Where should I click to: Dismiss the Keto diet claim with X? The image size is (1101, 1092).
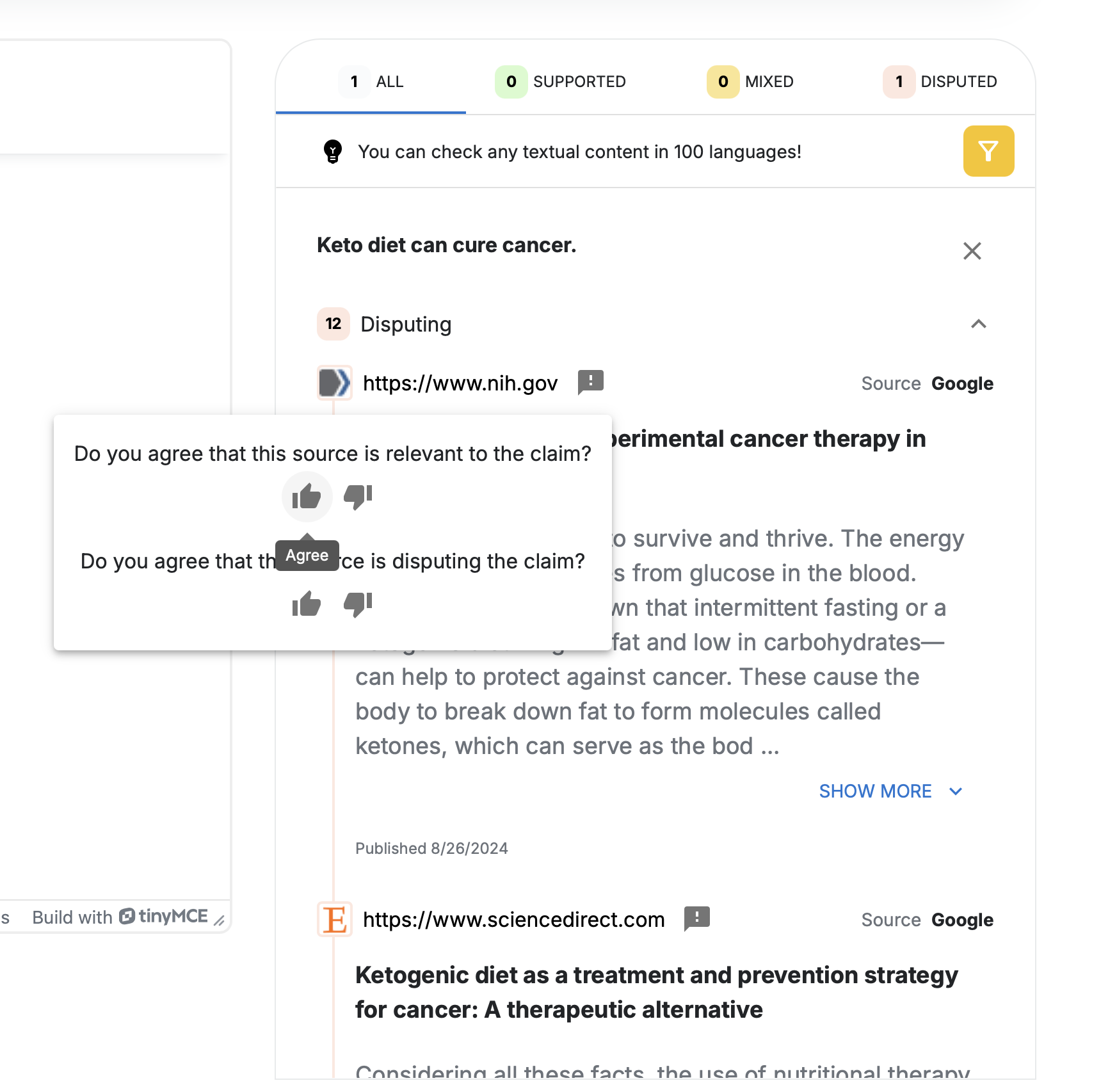(x=972, y=251)
